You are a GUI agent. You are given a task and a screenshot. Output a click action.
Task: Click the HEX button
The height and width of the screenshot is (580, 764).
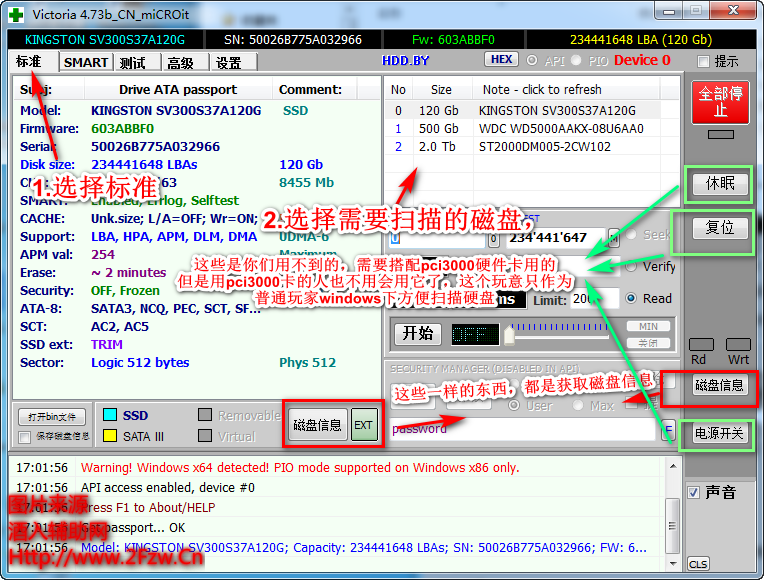coord(501,59)
